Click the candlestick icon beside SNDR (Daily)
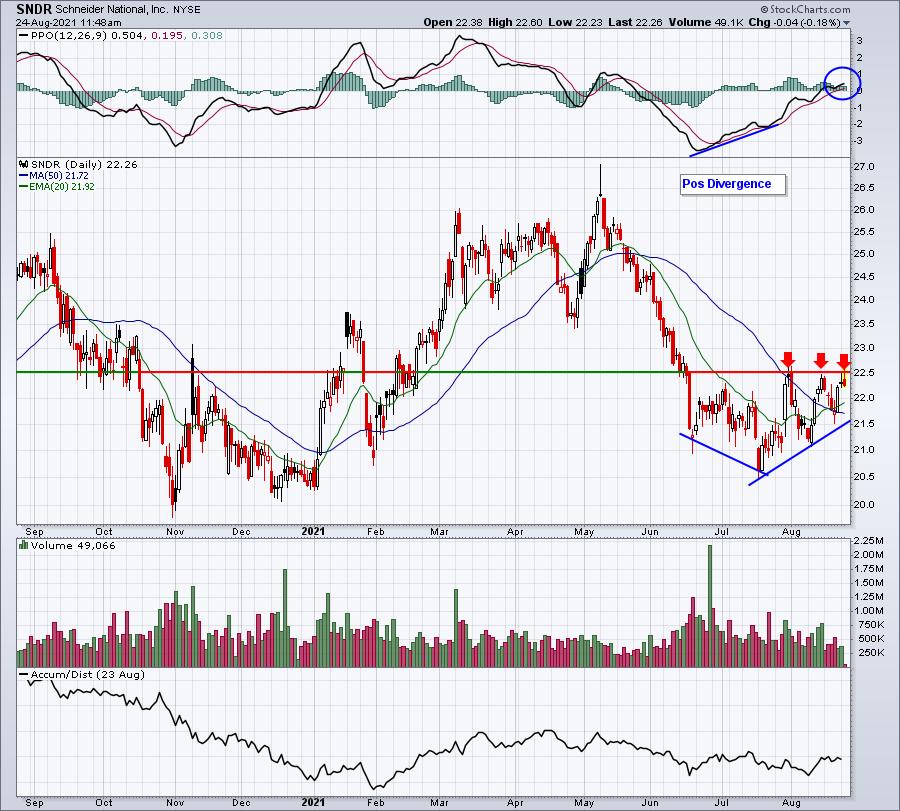 coord(24,164)
